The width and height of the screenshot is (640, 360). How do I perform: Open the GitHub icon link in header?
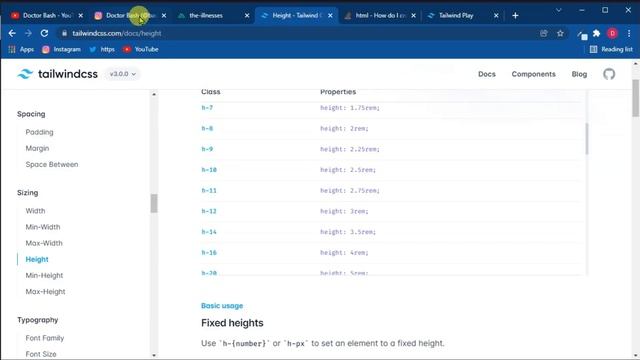coord(609,74)
